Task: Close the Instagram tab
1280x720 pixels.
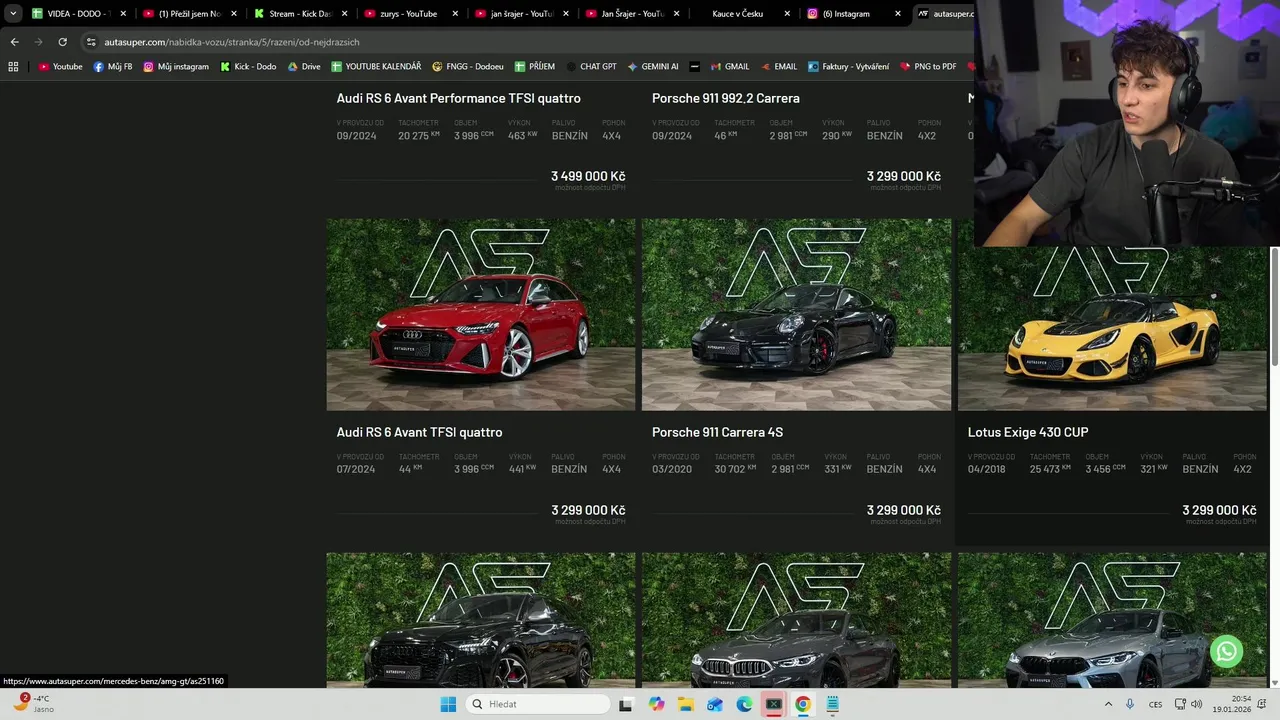Action: click(x=897, y=14)
